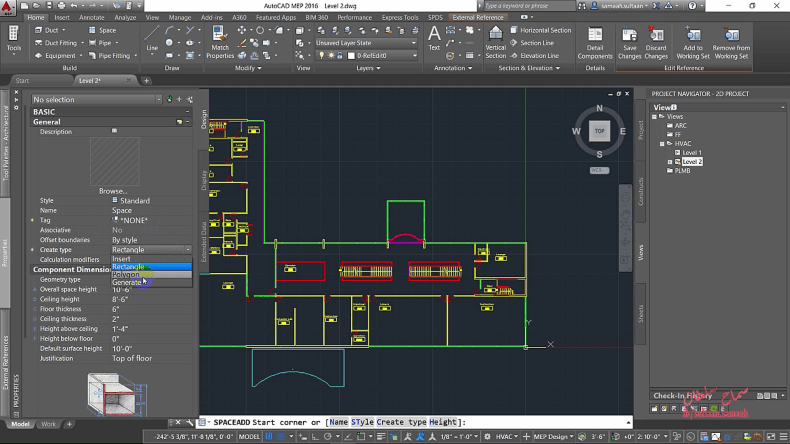This screenshot has width=790, height=444.
Task: Click the Elevation Line tool
Action: point(535,56)
